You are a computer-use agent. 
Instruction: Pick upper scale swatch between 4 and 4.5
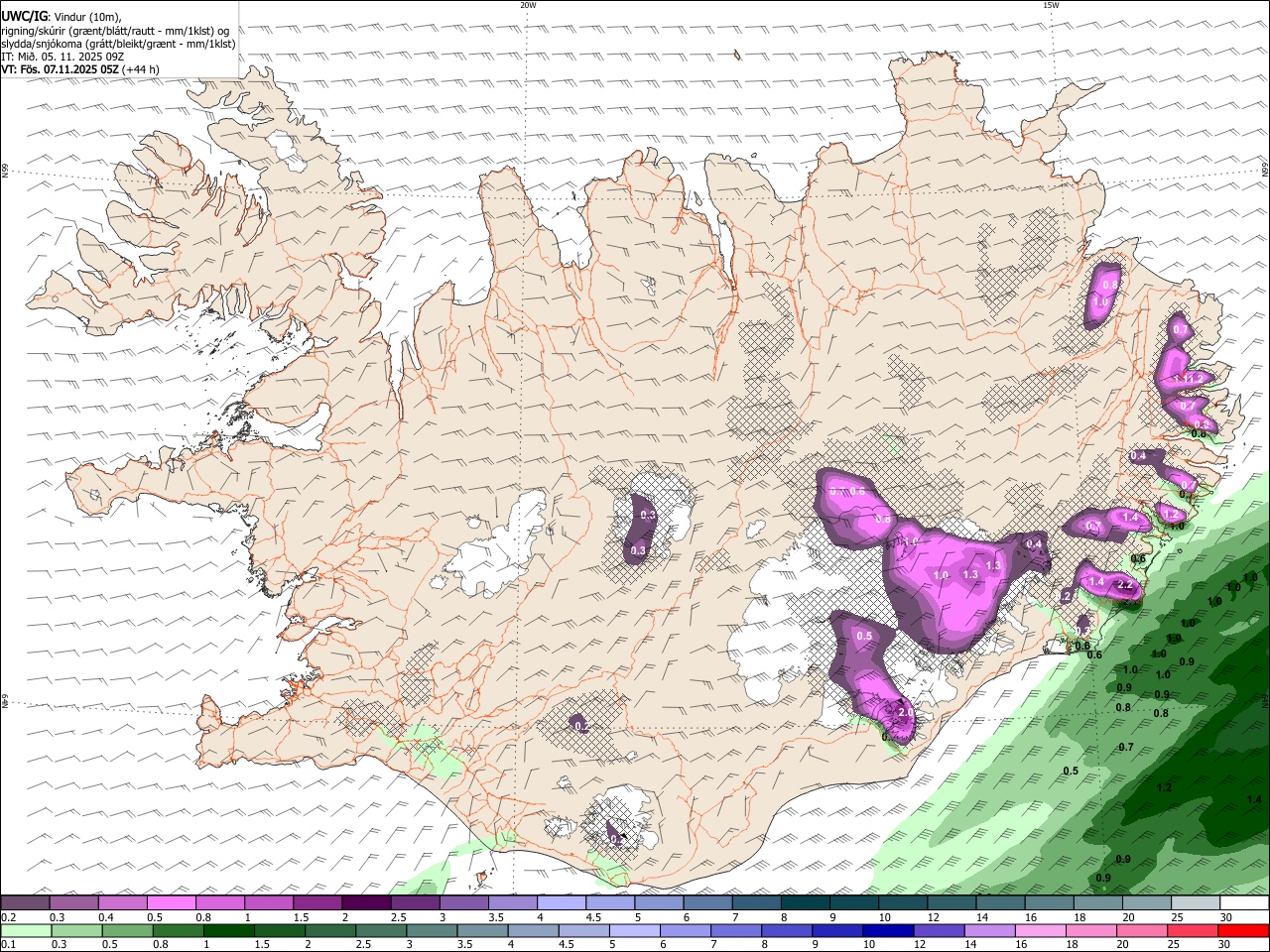tap(561, 903)
